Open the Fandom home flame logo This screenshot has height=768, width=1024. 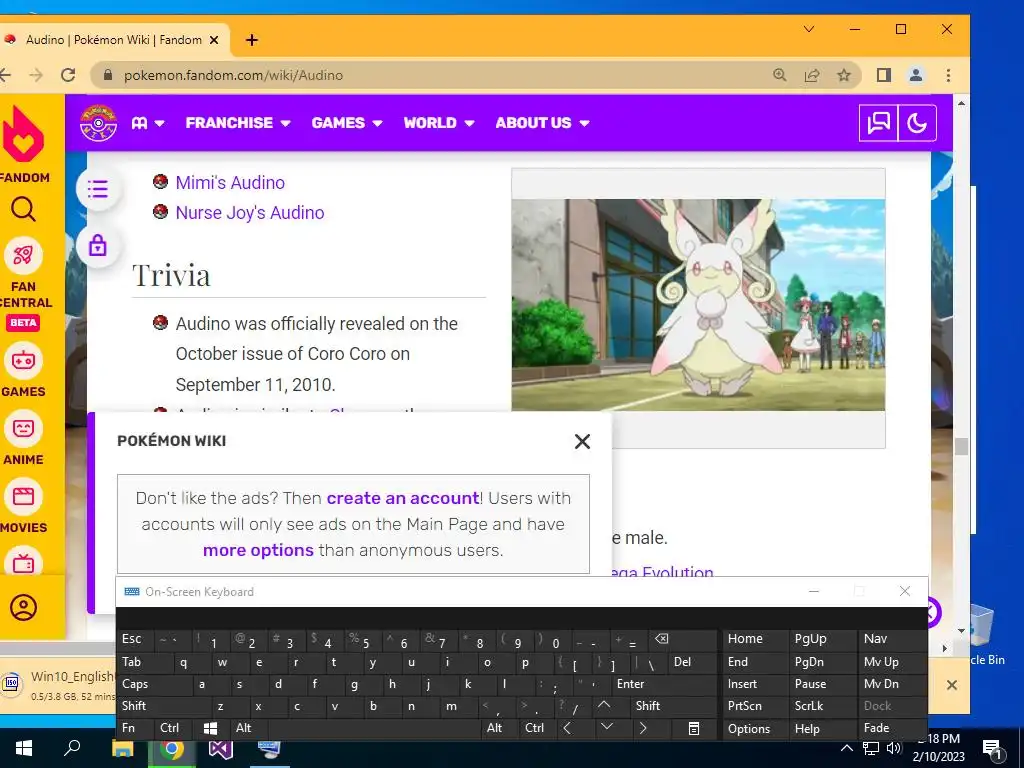24,135
